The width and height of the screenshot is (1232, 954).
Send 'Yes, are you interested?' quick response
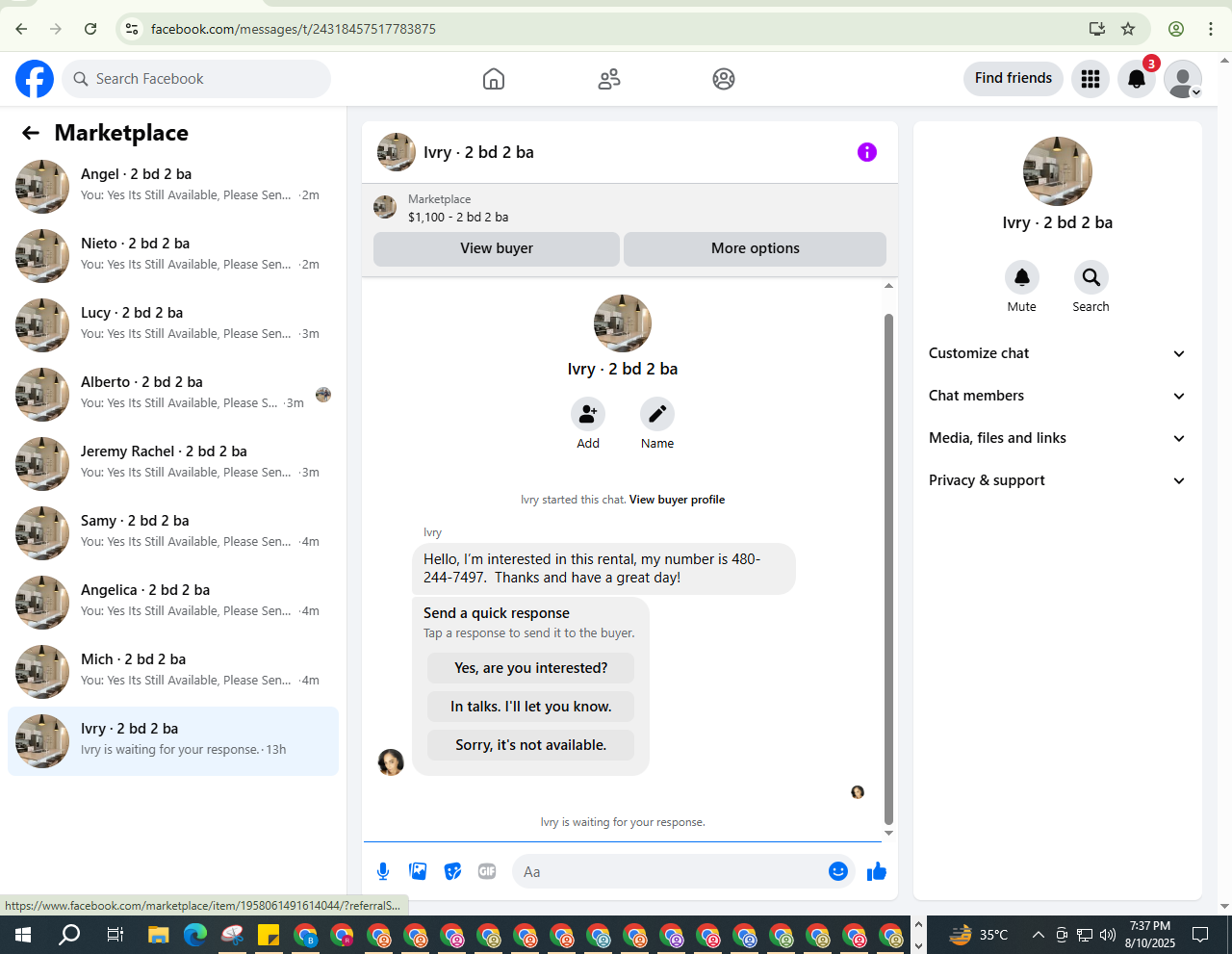(x=531, y=668)
